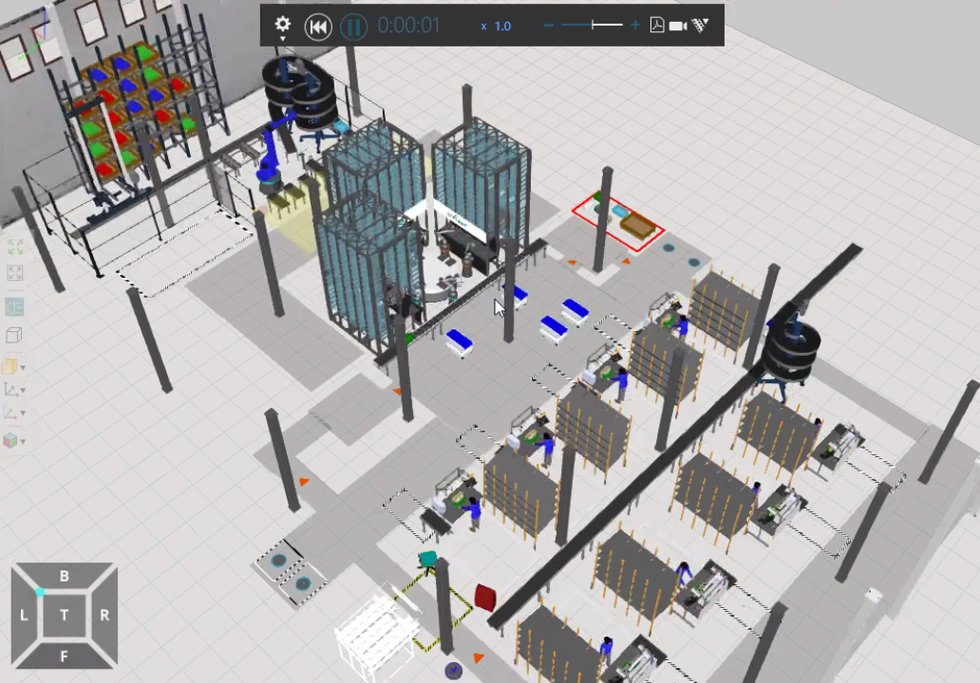Click the simulation time display 0:00:01
This screenshot has height=683, width=980.
point(408,26)
